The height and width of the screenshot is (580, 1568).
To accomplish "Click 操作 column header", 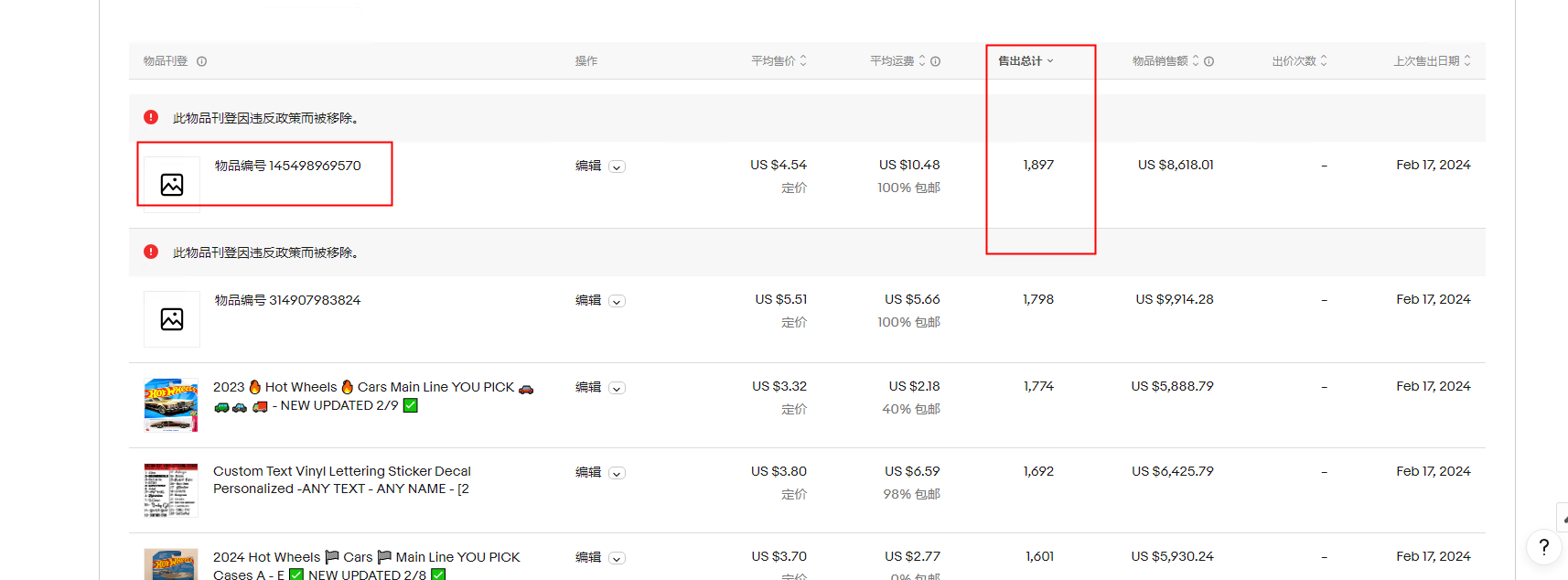I will [586, 61].
